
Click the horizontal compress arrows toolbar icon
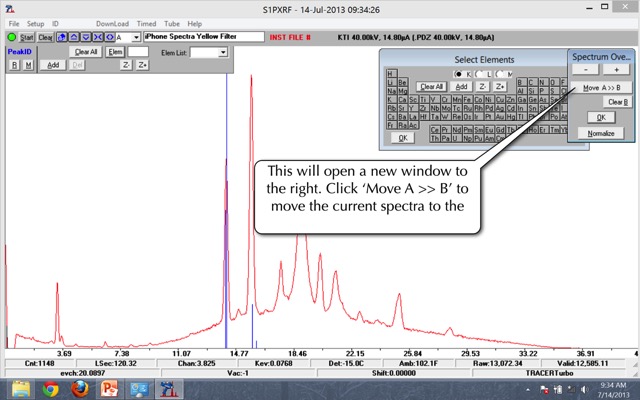pyautogui.click(x=98, y=37)
